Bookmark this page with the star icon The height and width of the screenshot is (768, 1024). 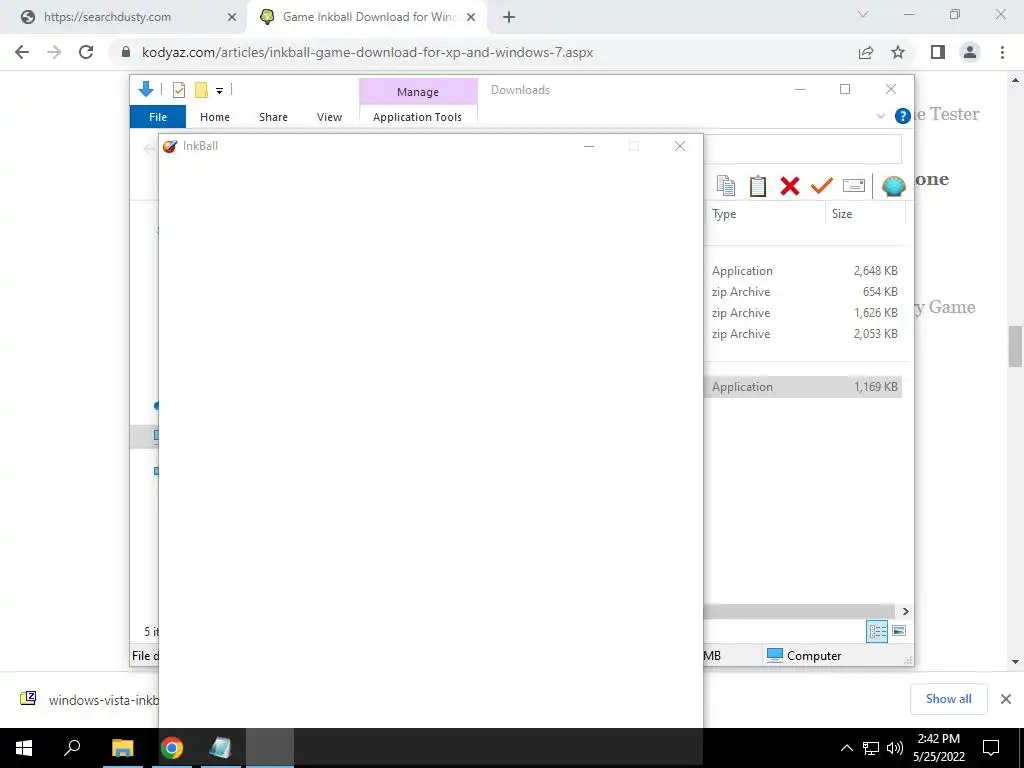898,52
